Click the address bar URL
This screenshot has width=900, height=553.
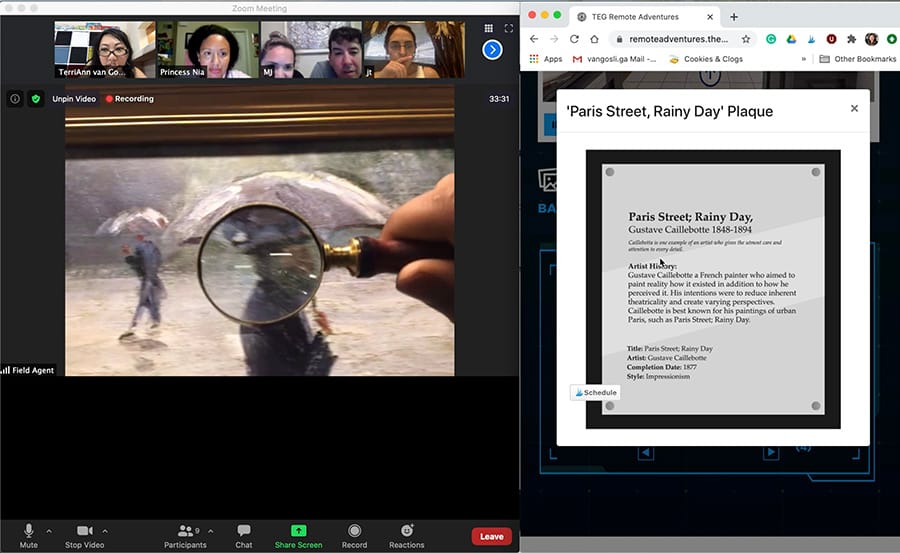tap(678, 39)
